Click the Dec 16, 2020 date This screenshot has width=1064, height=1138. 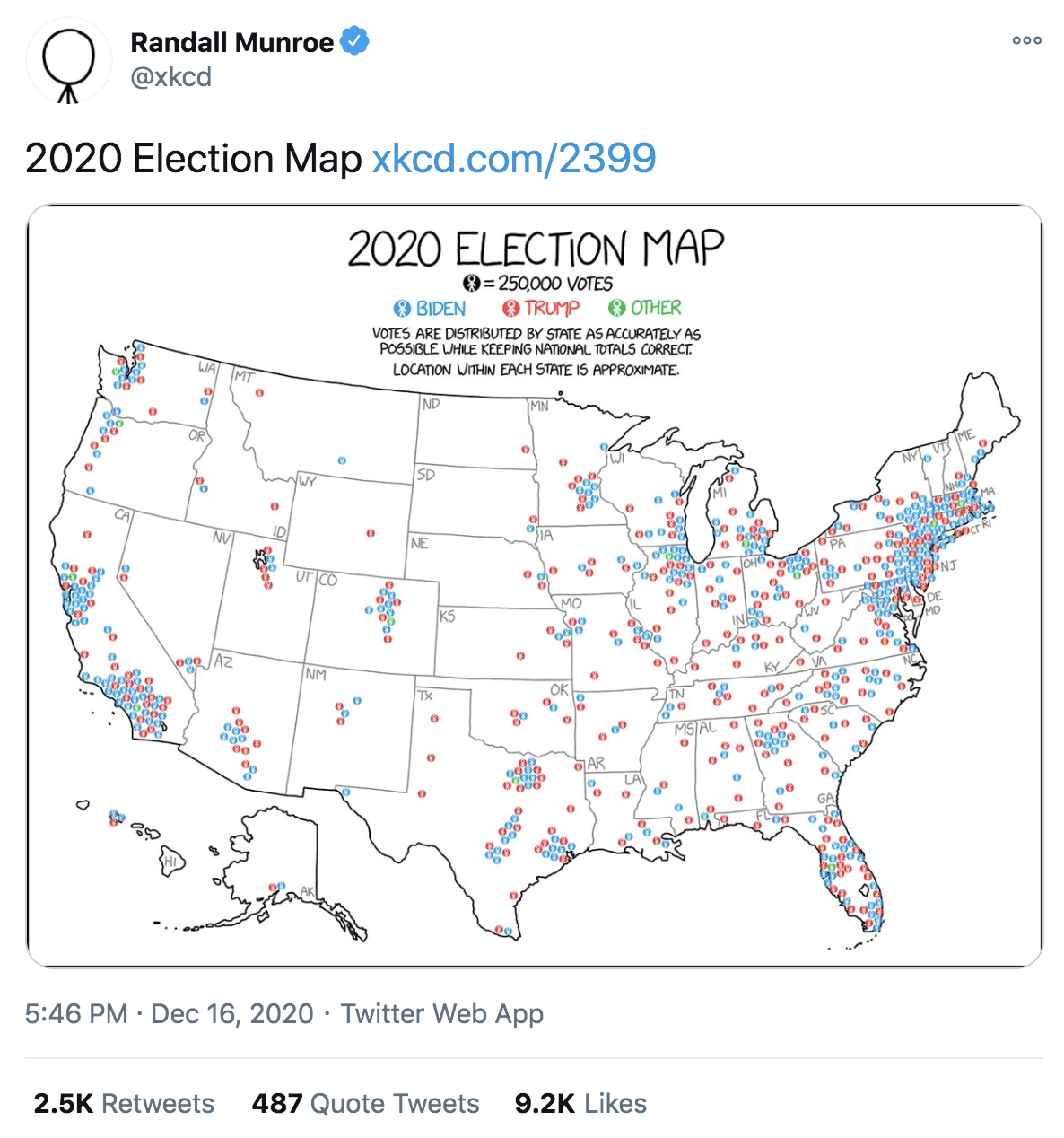[x=232, y=1014]
